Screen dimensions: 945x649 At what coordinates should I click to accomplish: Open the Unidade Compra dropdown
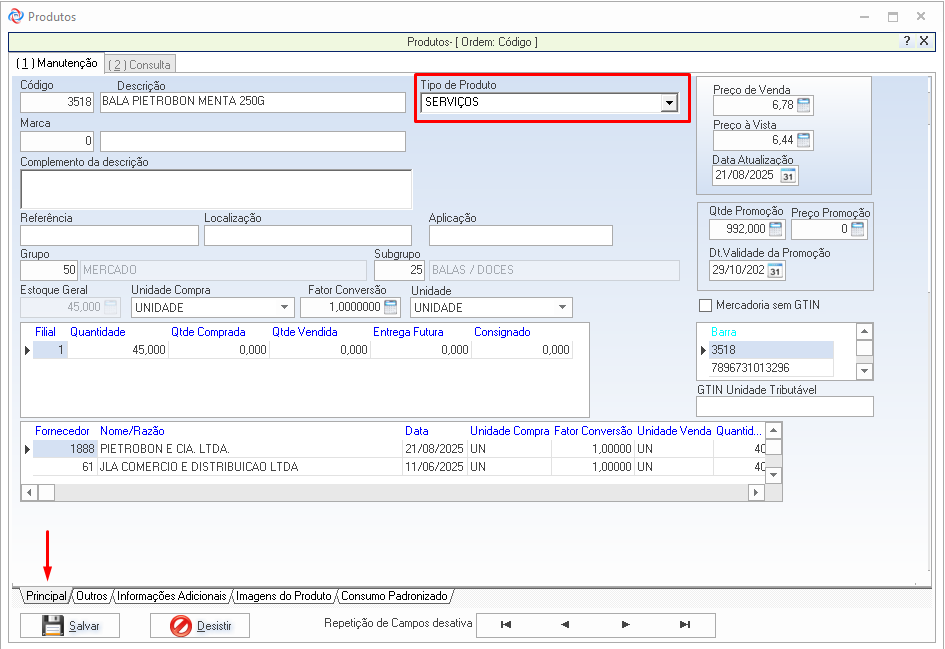285,308
